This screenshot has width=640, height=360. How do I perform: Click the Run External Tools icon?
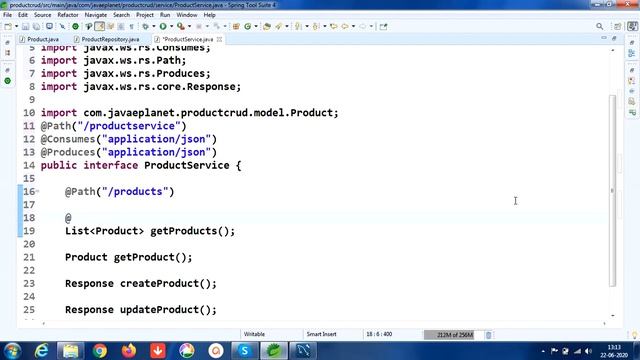(x=181, y=27)
